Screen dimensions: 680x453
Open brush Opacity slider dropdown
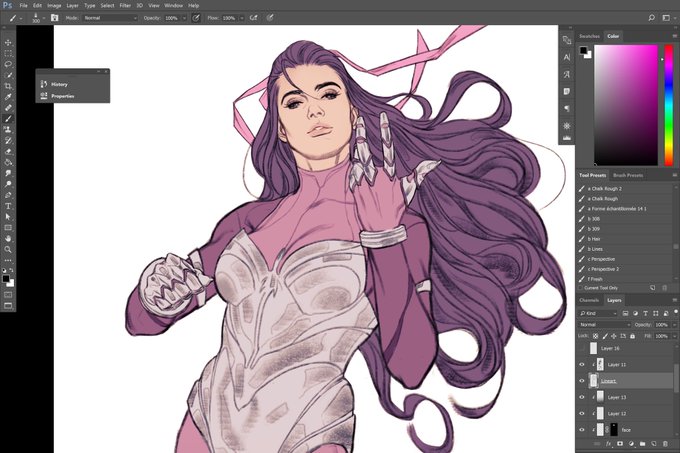click(184, 18)
